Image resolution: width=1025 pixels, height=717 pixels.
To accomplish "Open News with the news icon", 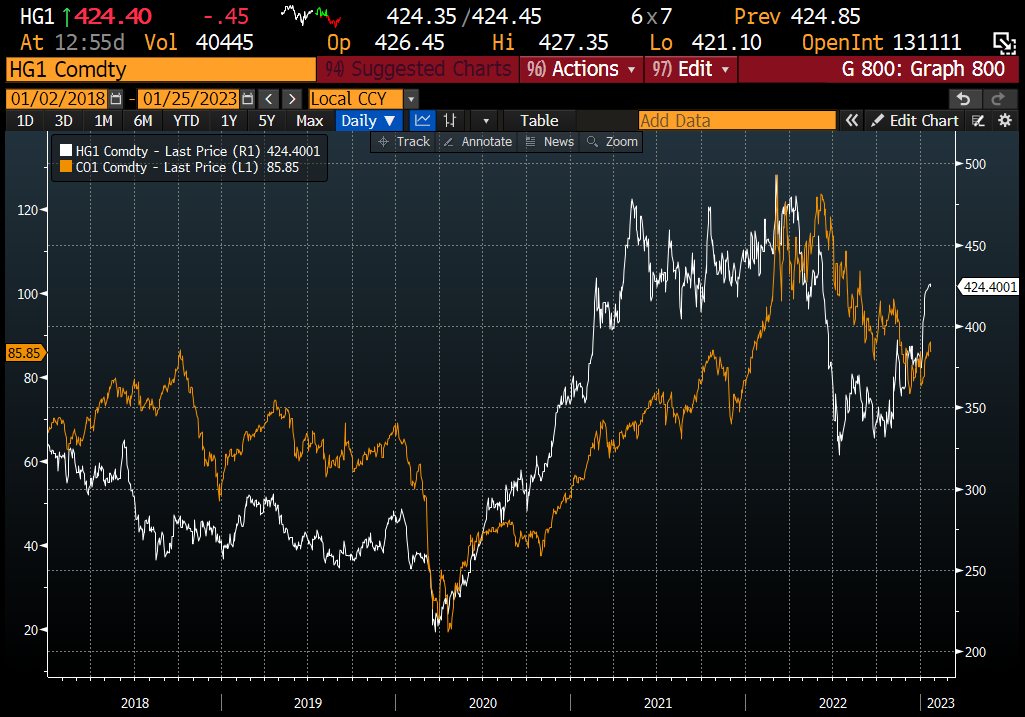I will [x=549, y=141].
